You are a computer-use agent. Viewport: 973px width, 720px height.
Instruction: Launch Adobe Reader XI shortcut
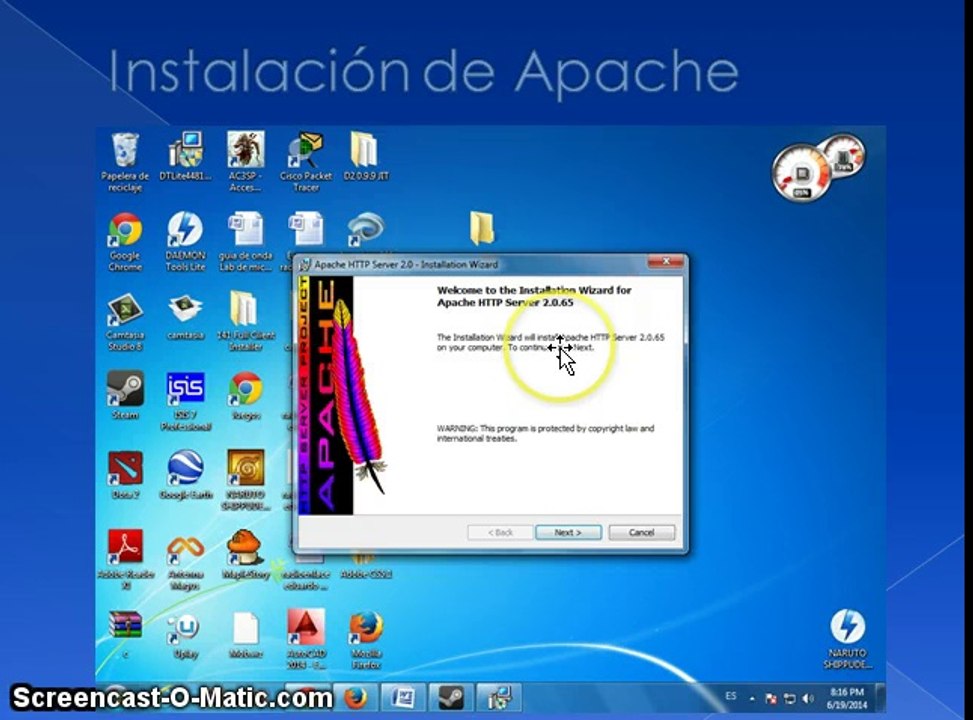coord(125,559)
